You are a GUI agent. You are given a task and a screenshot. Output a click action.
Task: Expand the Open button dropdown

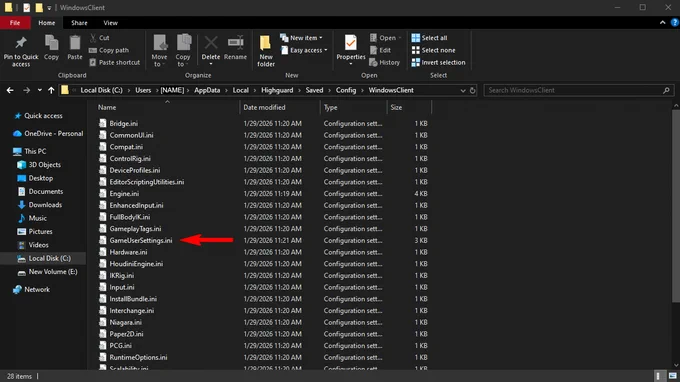399,38
